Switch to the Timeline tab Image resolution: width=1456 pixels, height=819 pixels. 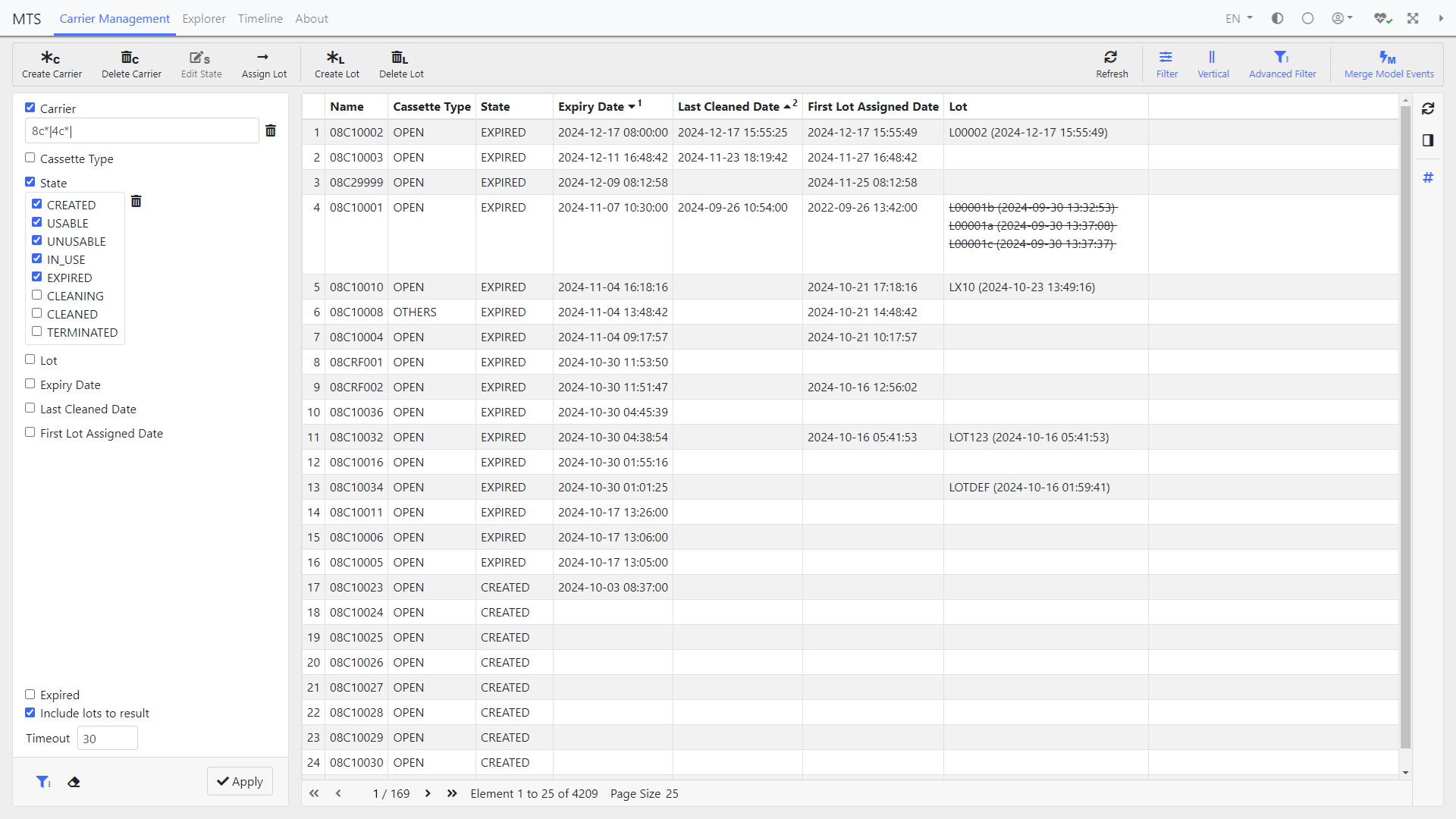tap(259, 18)
